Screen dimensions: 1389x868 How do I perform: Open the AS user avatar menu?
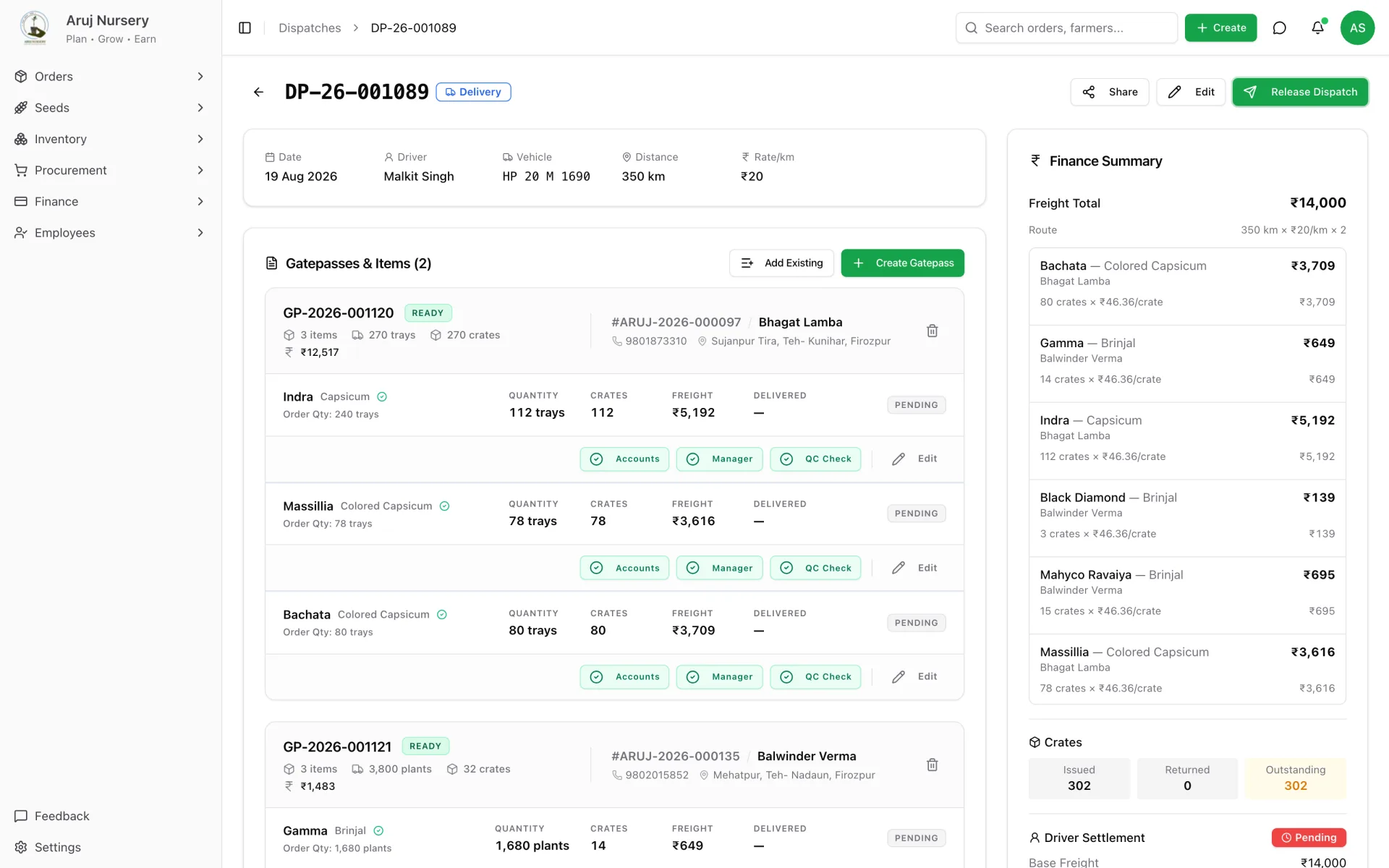(1357, 27)
